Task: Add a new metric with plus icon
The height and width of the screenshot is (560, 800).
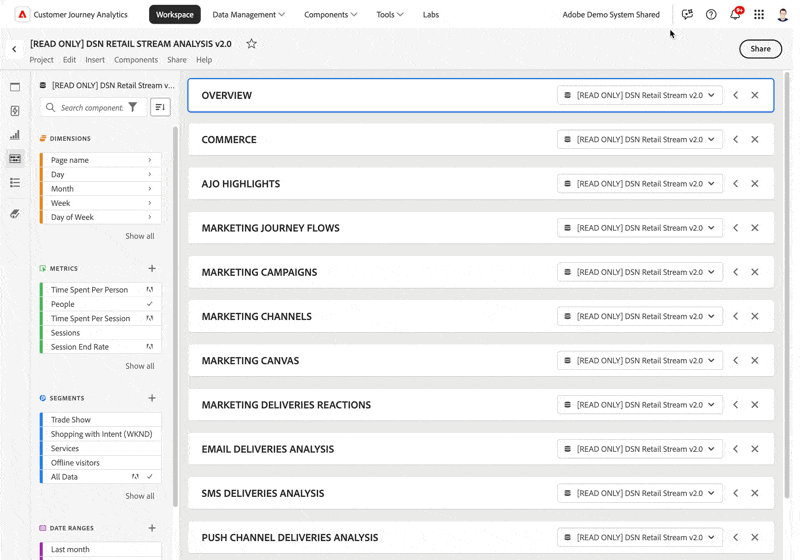Action: 152,268
